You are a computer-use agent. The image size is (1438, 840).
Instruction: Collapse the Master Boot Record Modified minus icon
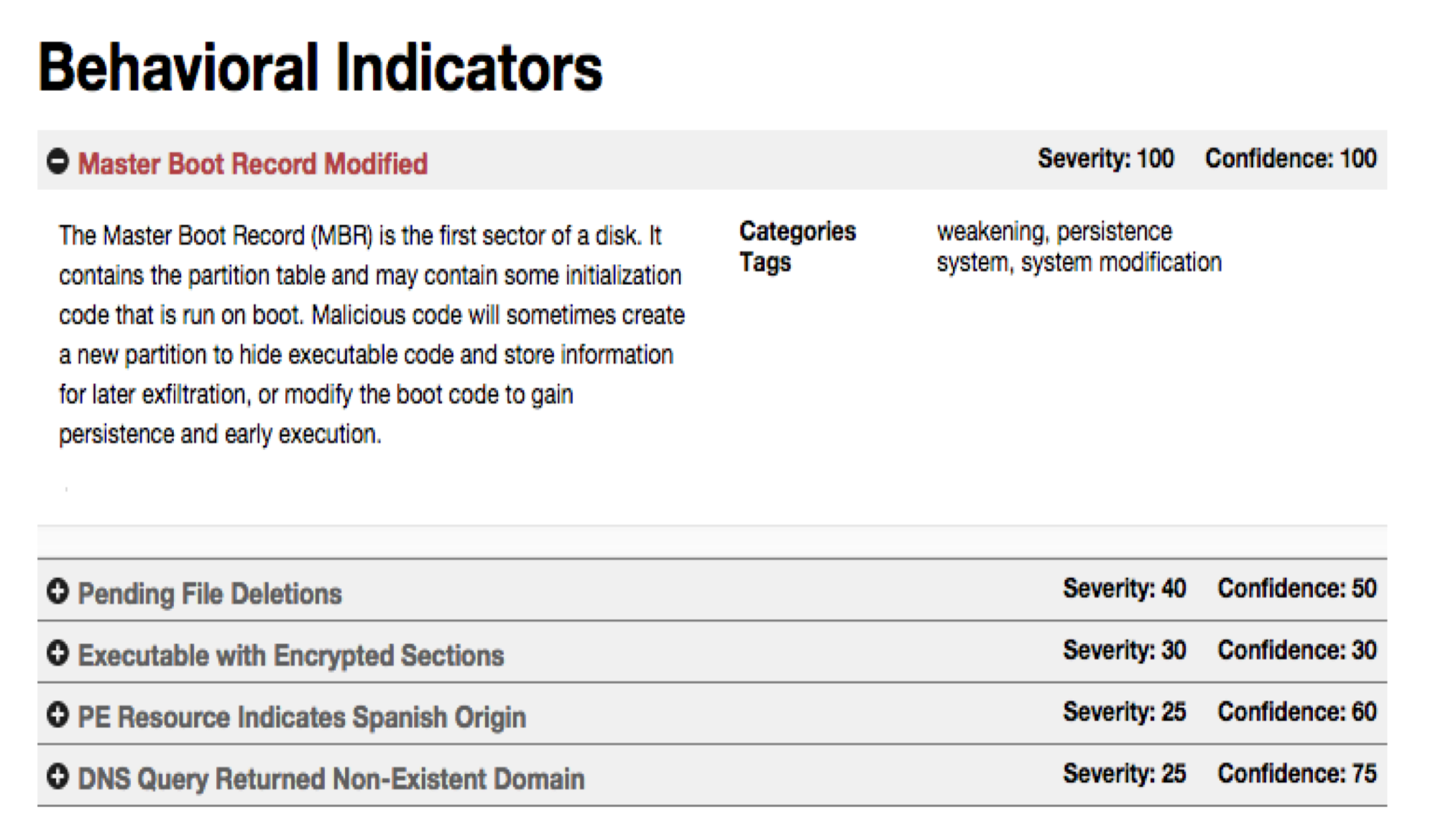click(x=58, y=162)
